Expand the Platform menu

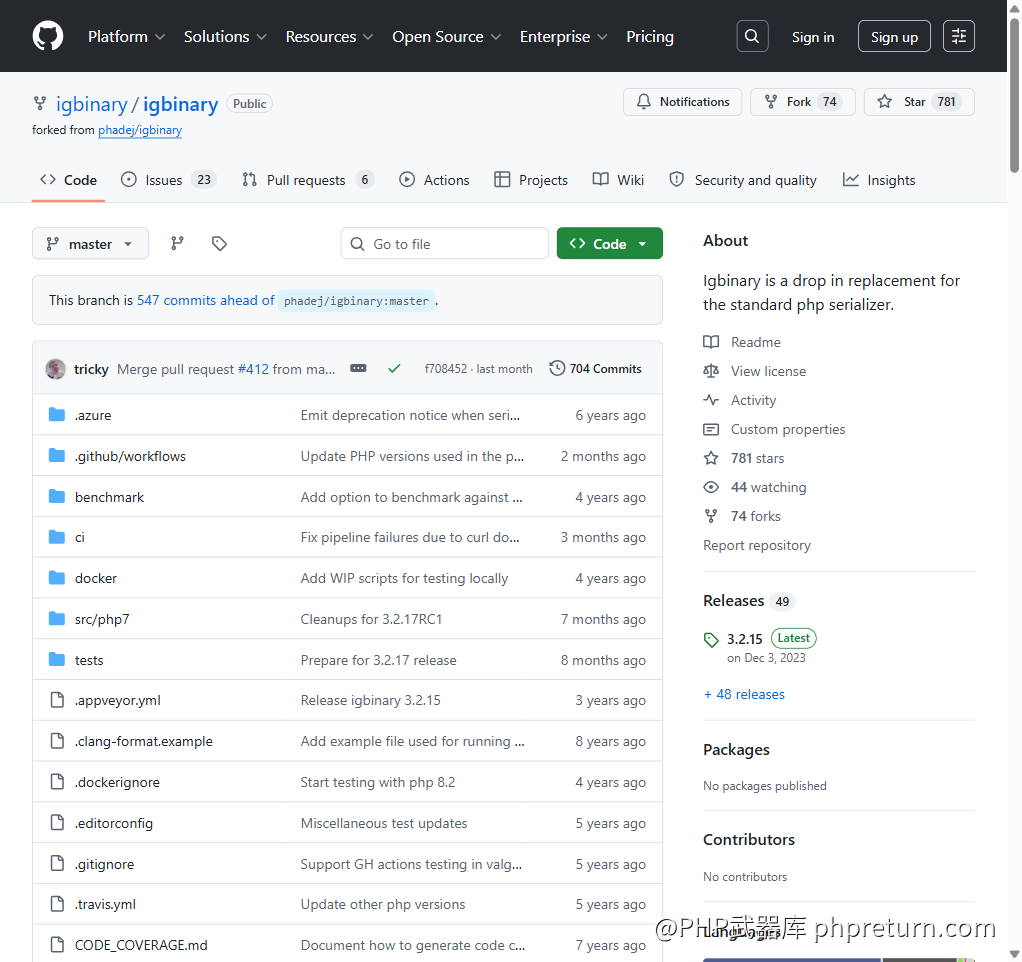[x=126, y=36]
